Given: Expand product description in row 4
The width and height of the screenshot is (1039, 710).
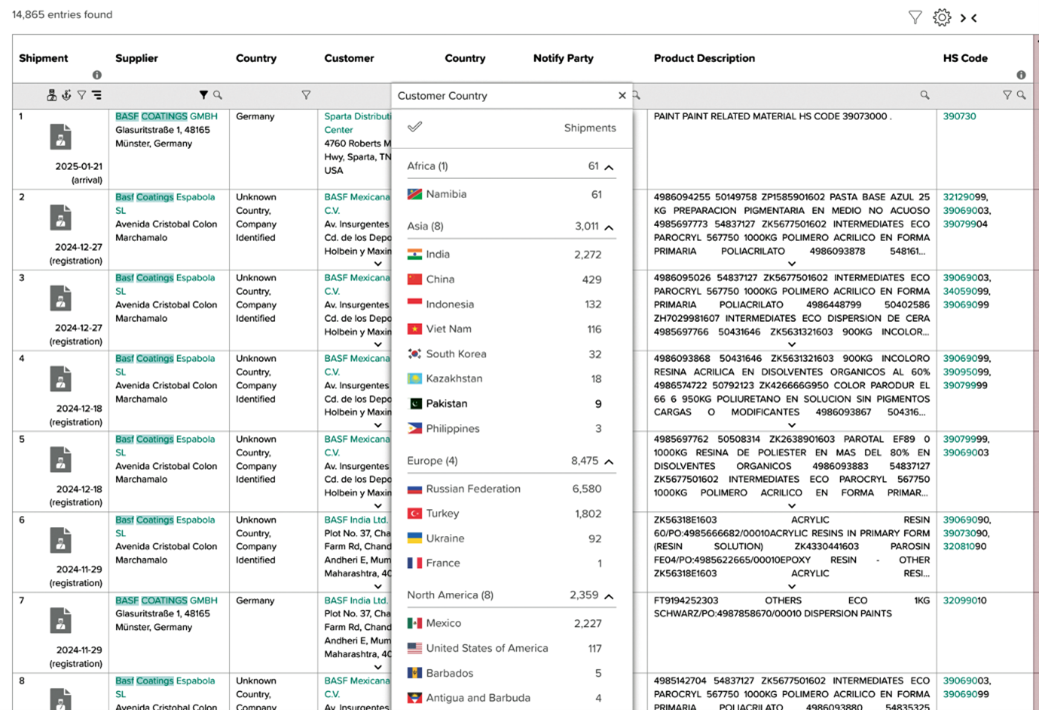Looking at the screenshot, I should point(791,425).
